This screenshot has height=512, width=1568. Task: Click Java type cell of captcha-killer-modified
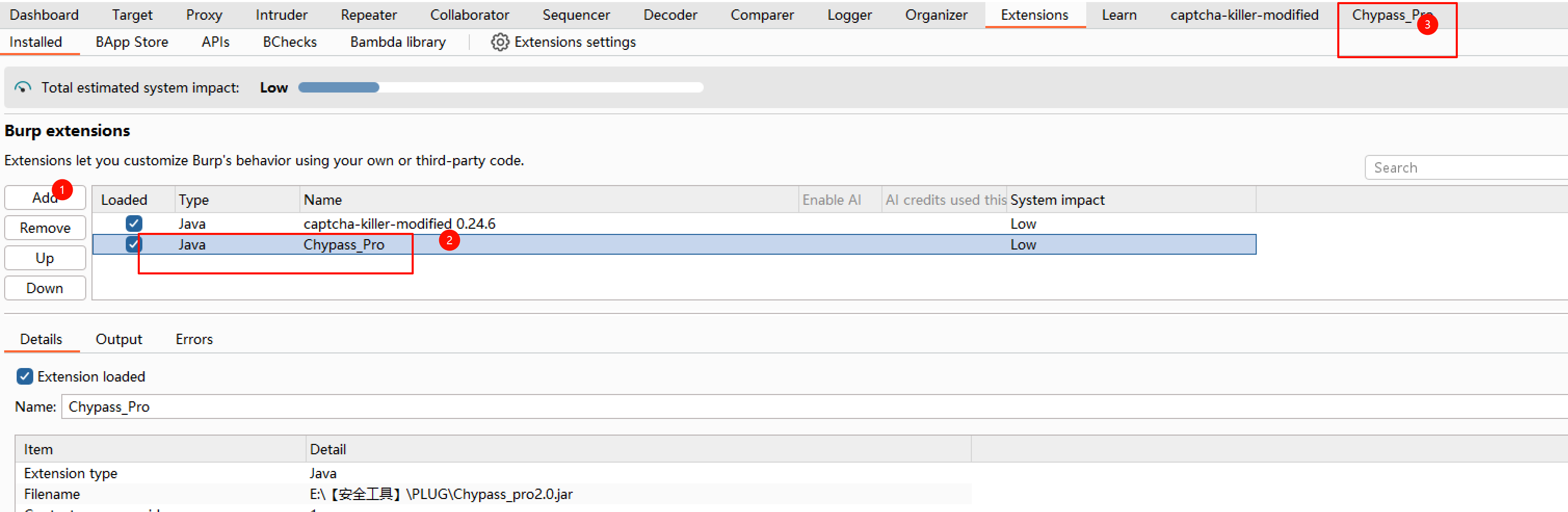coord(192,224)
